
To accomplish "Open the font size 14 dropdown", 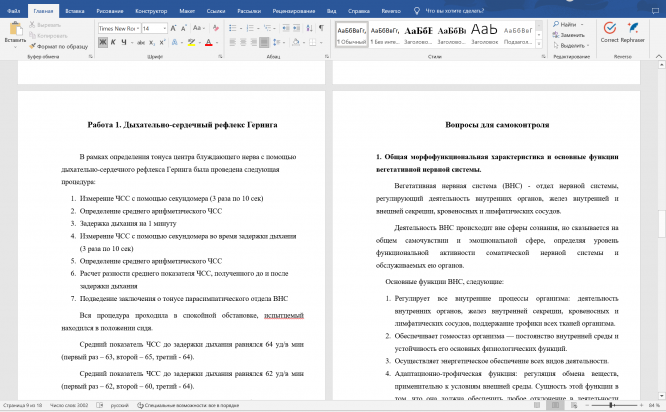I will (162, 29).
